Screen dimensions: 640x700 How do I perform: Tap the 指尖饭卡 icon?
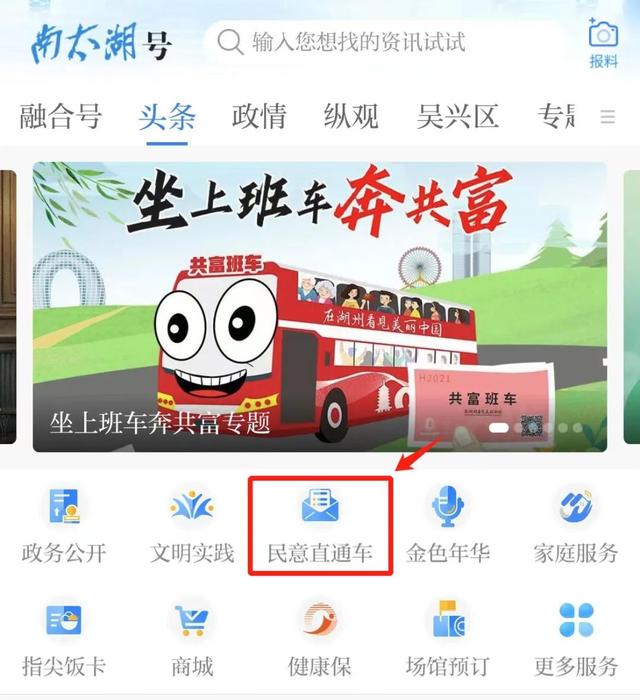(64, 620)
